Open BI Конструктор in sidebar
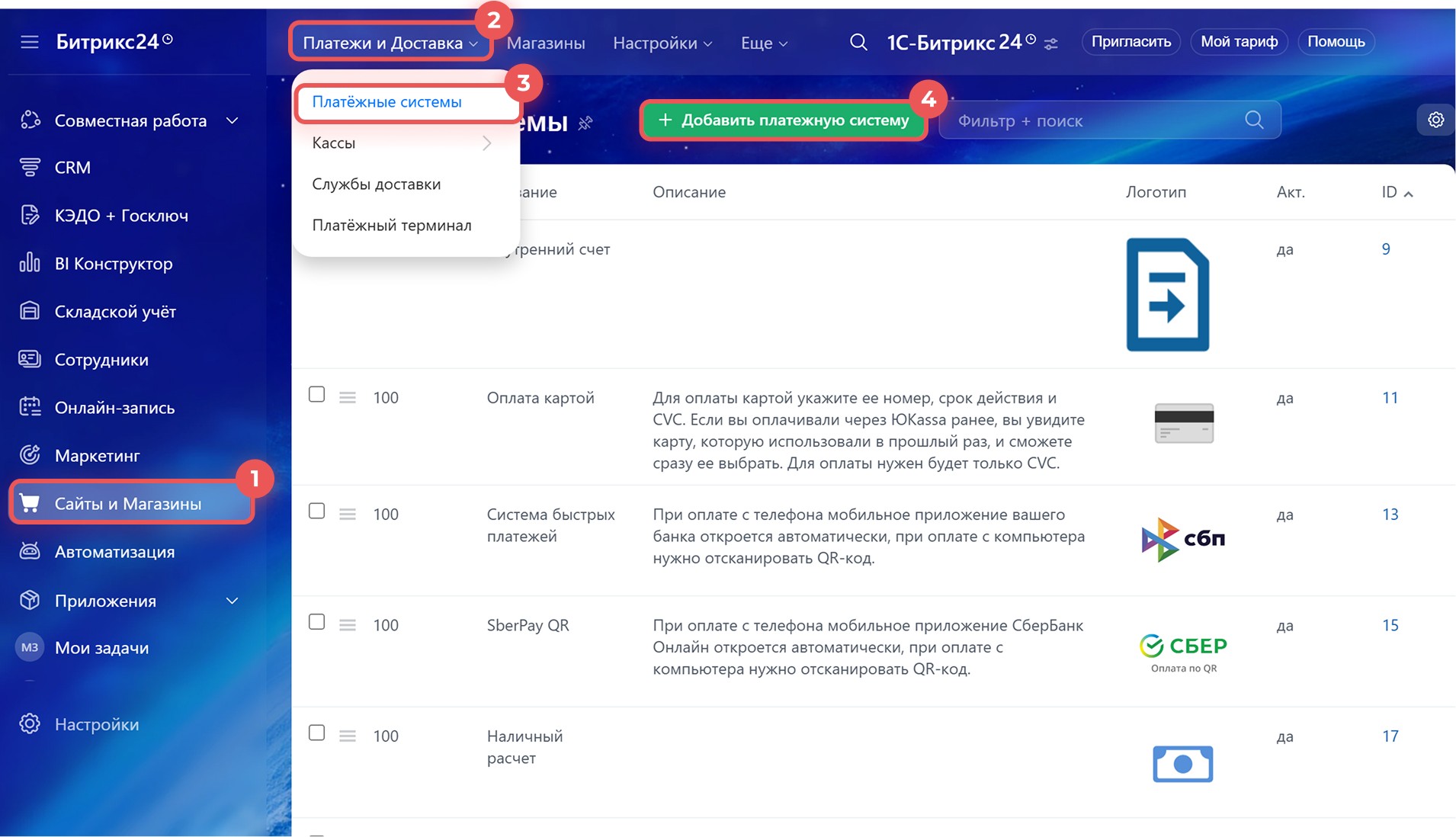This screenshot has height=837, width=1456. click(113, 264)
